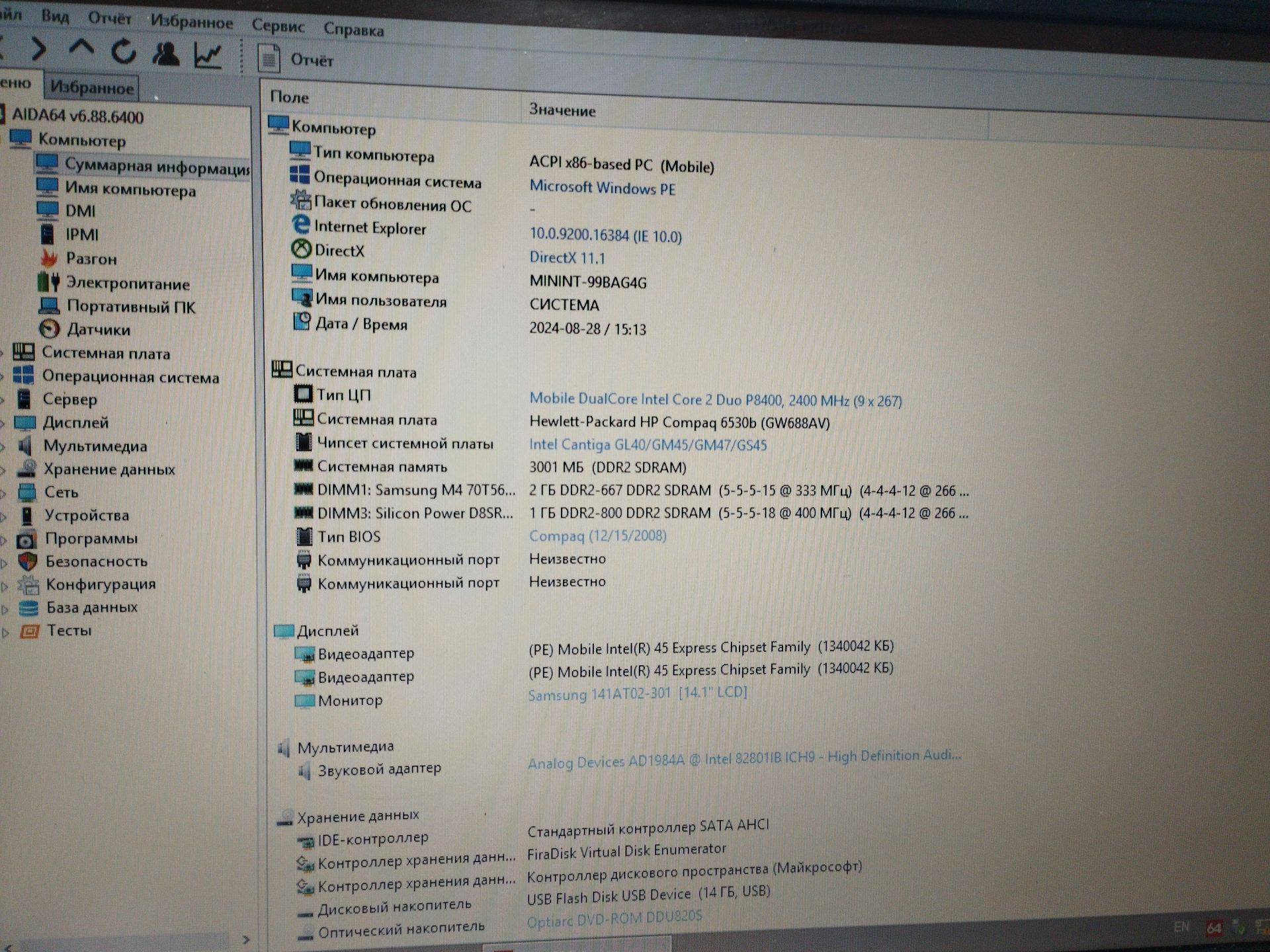Open the Optiarc DVD-ROM DDU820S link

[x=614, y=919]
